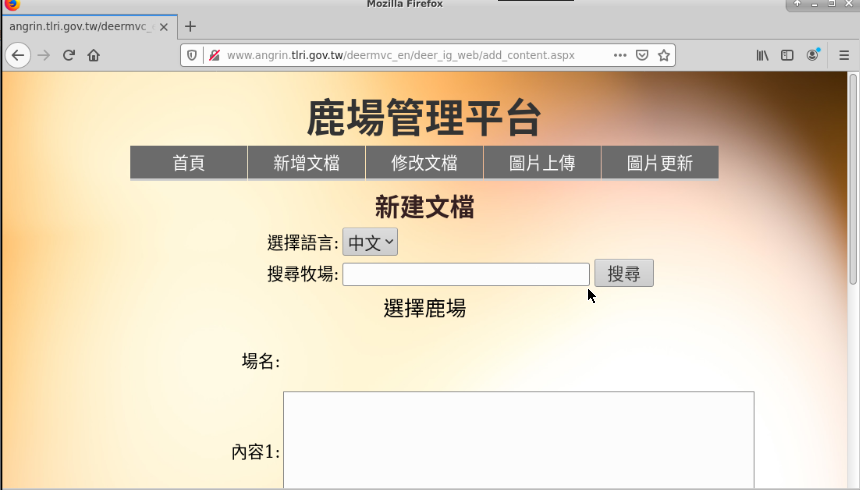The width and height of the screenshot is (860, 490).
Task: Click the 選擇鹿場 text
Action: [x=425, y=308]
